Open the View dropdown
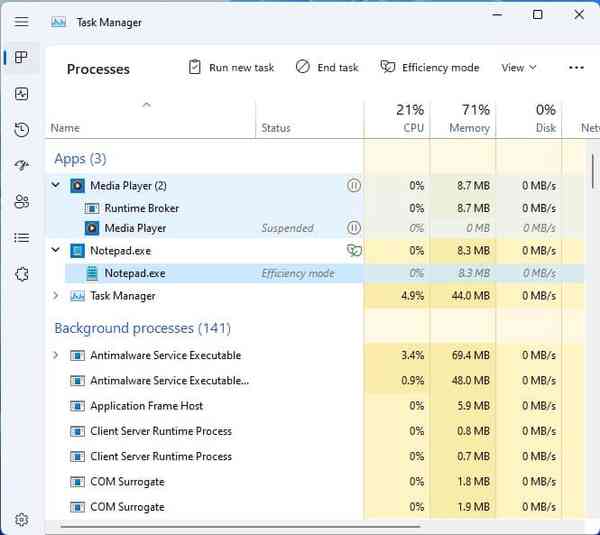The height and width of the screenshot is (535, 600). pyautogui.click(x=519, y=68)
